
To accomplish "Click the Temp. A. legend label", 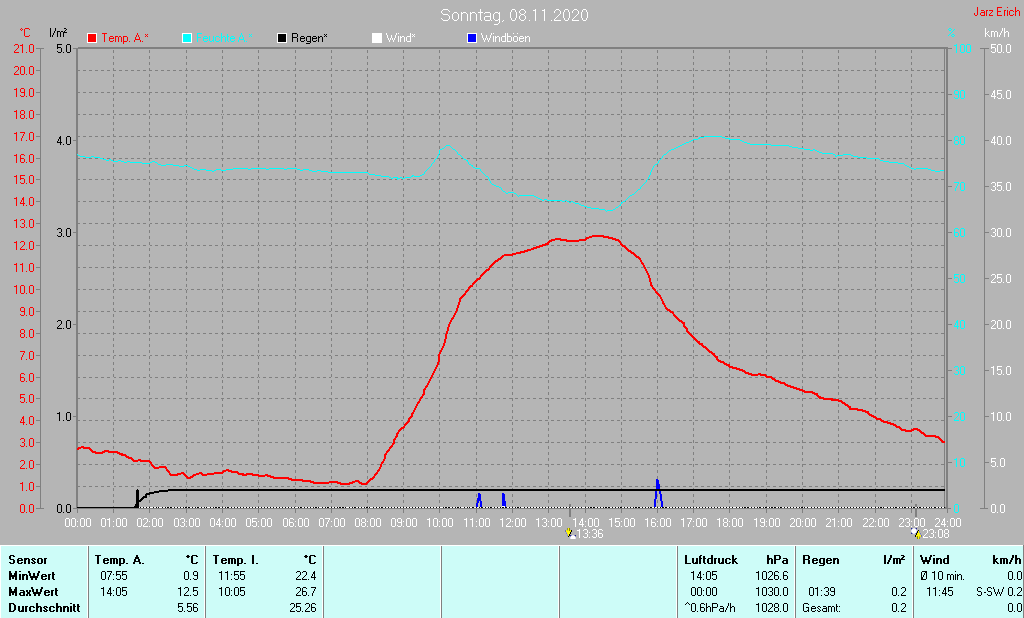I will pos(125,38).
